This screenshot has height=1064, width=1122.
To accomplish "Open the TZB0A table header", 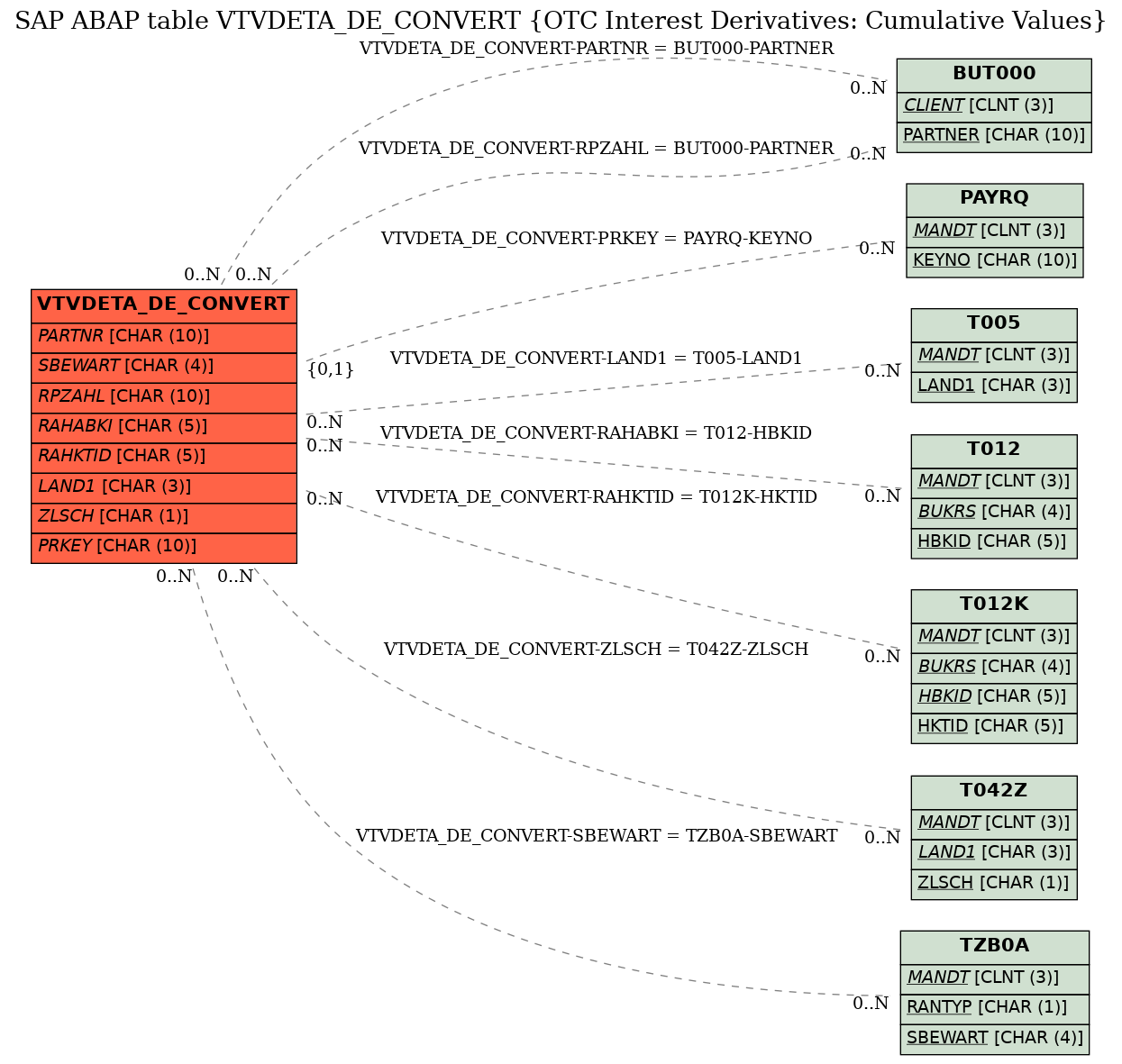I will click(x=994, y=946).
